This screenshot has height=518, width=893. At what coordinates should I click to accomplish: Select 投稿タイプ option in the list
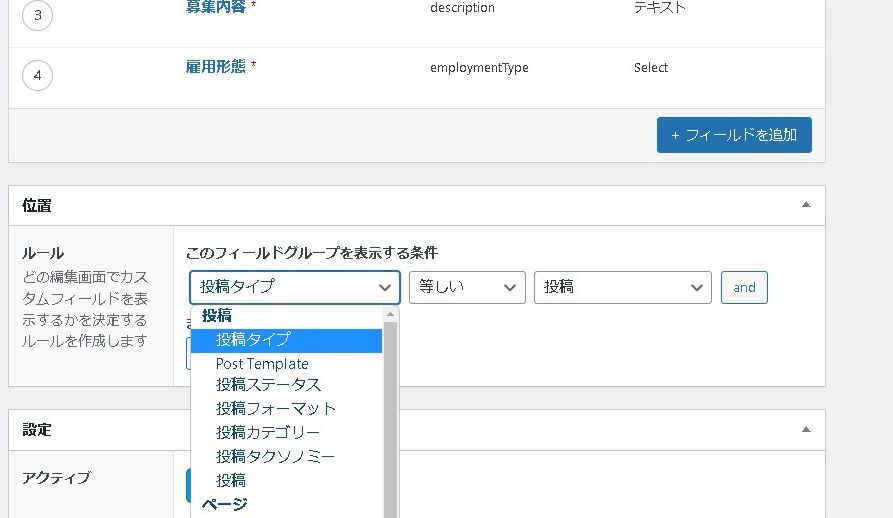point(253,340)
